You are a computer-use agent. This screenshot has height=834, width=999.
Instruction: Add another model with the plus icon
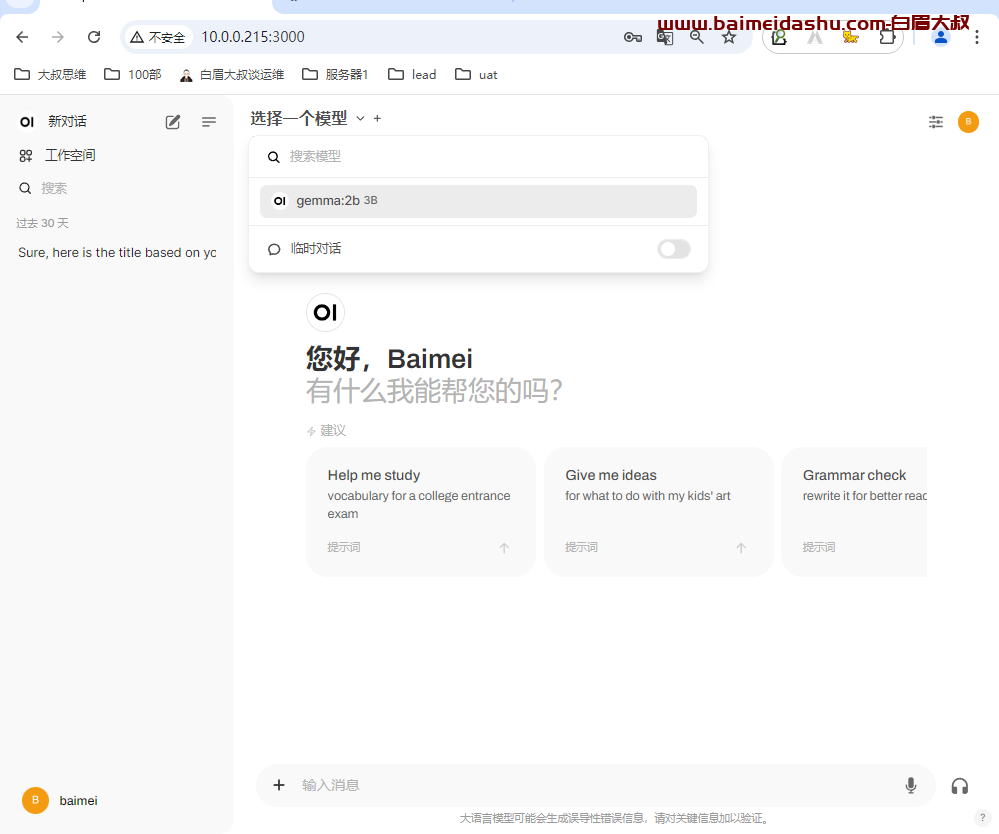(x=377, y=119)
